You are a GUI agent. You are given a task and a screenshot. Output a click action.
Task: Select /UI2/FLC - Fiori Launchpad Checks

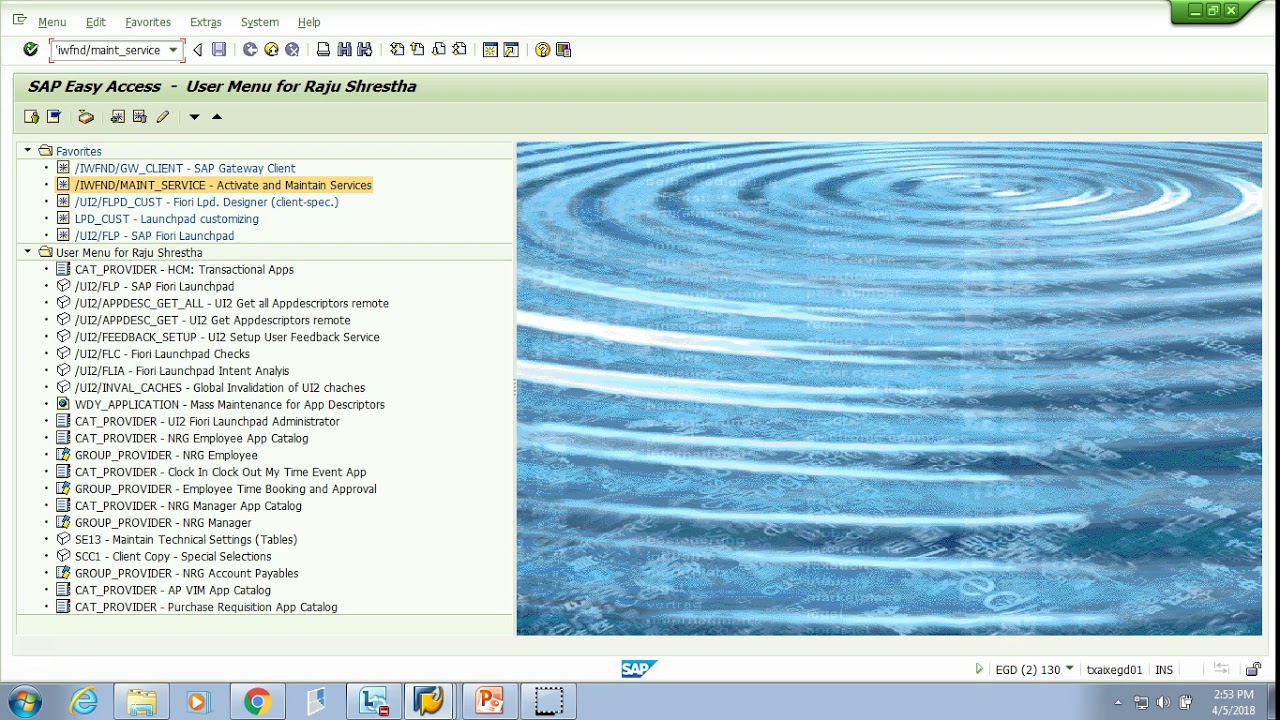162,354
